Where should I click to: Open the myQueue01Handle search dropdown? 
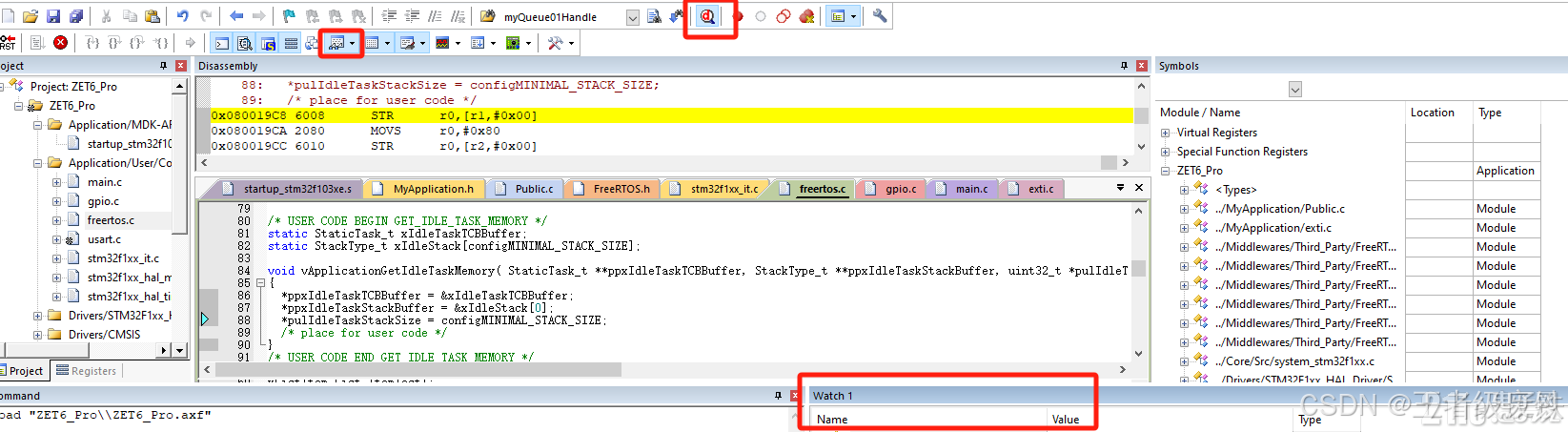tap(633, 17)
